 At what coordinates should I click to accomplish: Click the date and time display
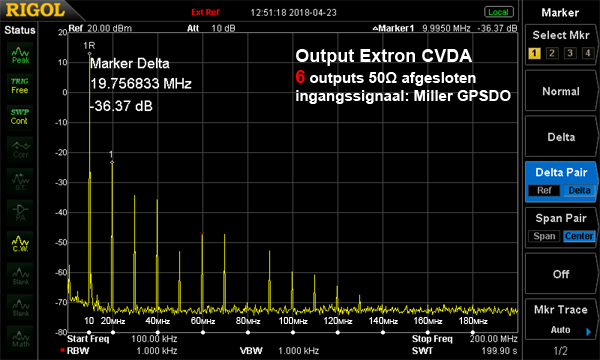coord(293,13)
